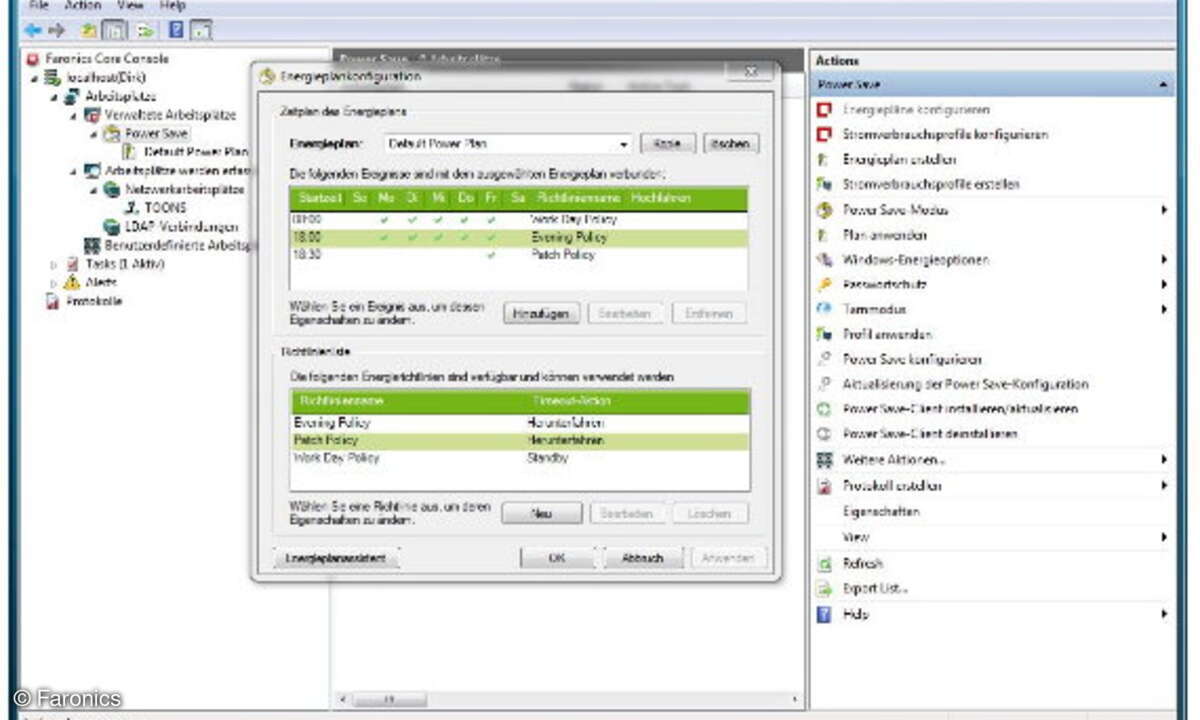Open the Help menu in menu bar
The image size is (1200, 720).
(173, 6)
